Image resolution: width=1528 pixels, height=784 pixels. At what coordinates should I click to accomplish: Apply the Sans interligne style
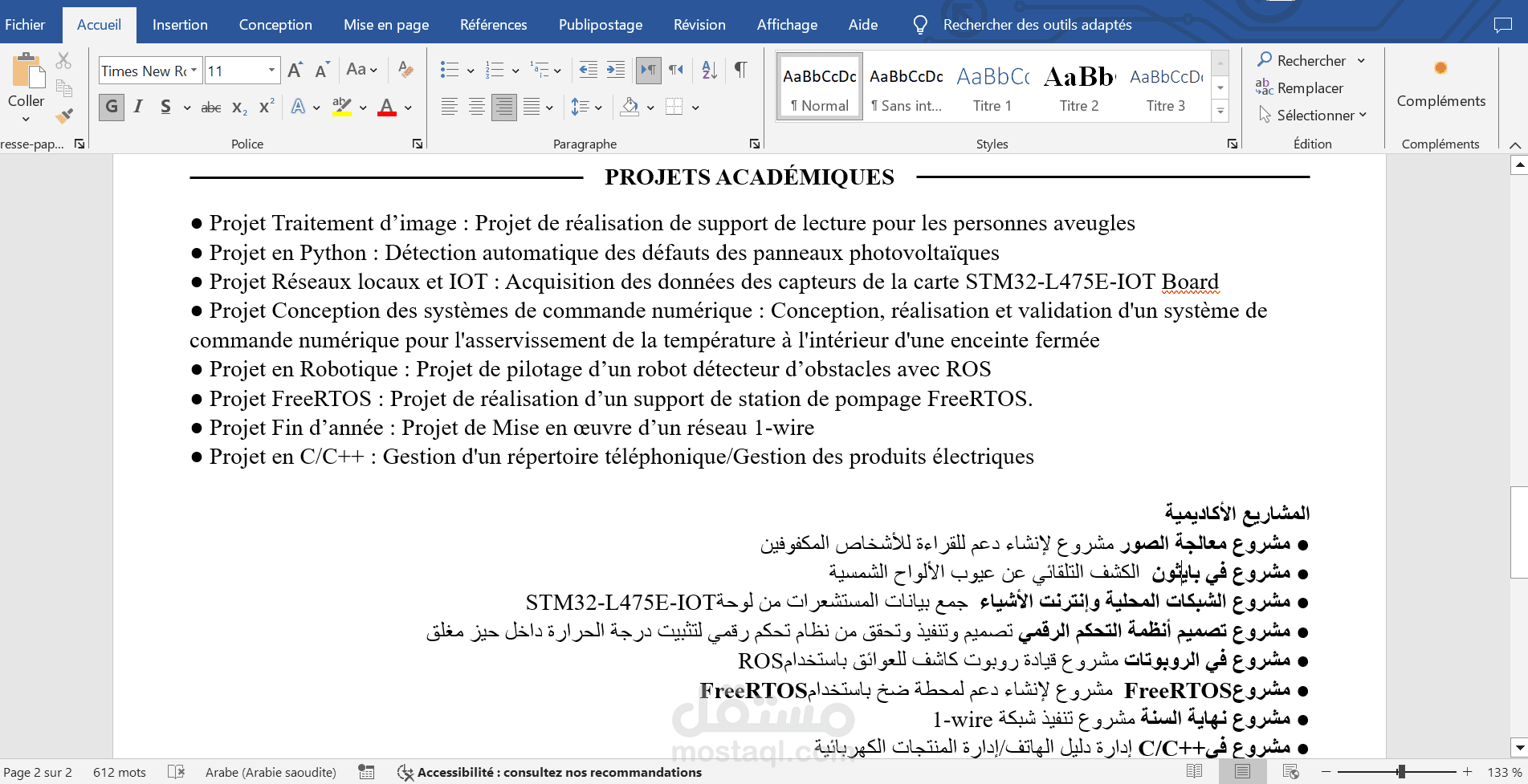[x=907, y=87]
